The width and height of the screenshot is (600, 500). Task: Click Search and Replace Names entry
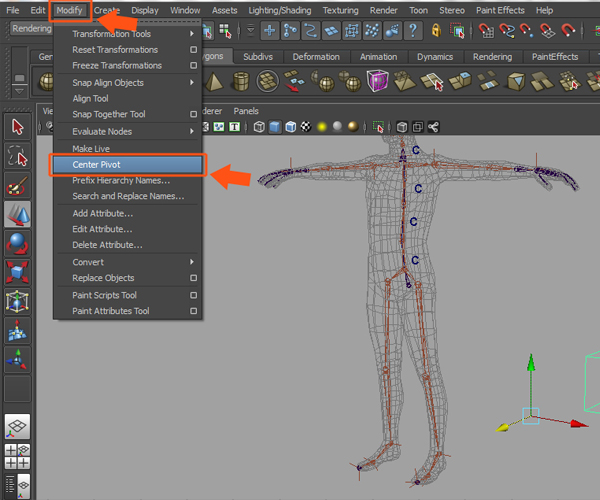[129, 196]
